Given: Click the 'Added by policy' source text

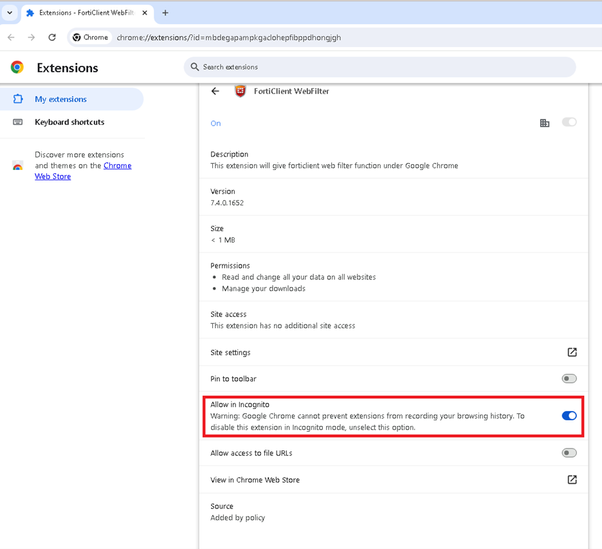Looking at the screenshot, I should [x=238, y=518].
